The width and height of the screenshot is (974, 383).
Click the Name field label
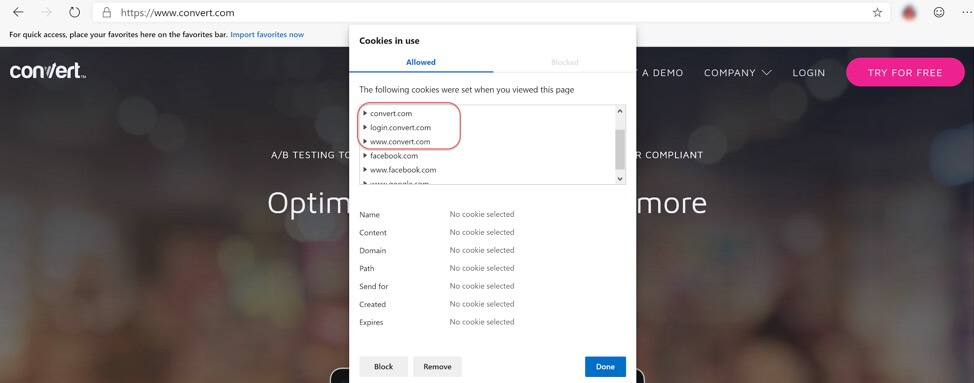coord(370,215)
